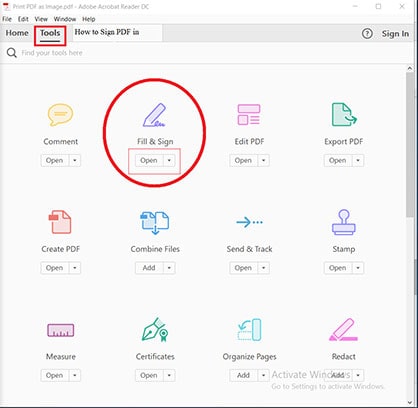Expand the Send & Track dropdown arrow
This screenshot has width=418, height=408.
pyautogui.click(x=263, y=268)
